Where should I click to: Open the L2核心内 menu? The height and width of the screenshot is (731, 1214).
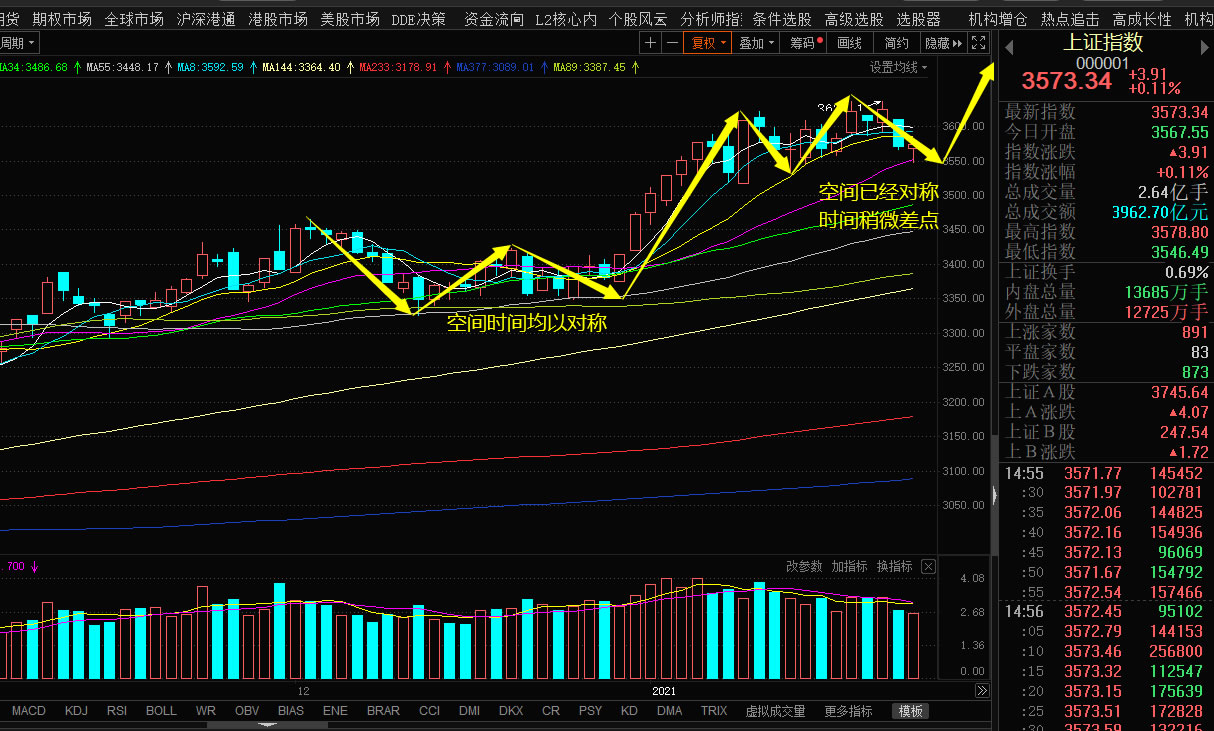pos(566,19)
